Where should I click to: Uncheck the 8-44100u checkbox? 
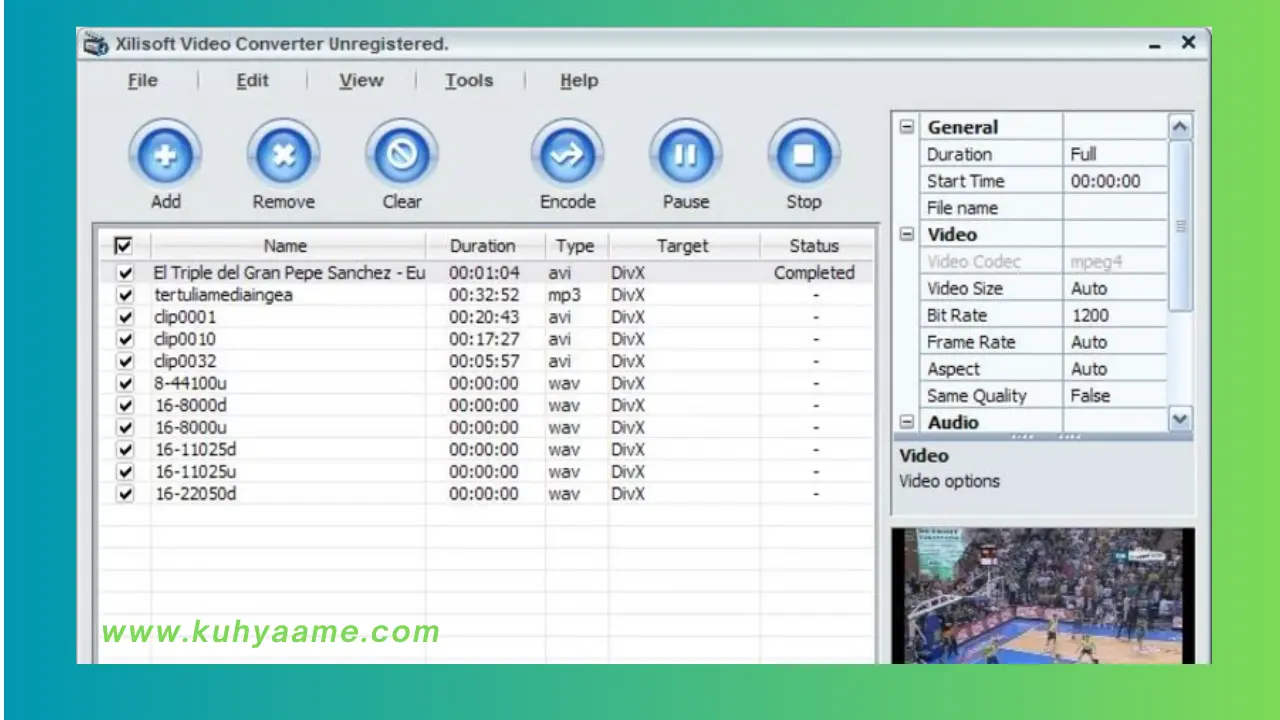click(x=125, y=383)
